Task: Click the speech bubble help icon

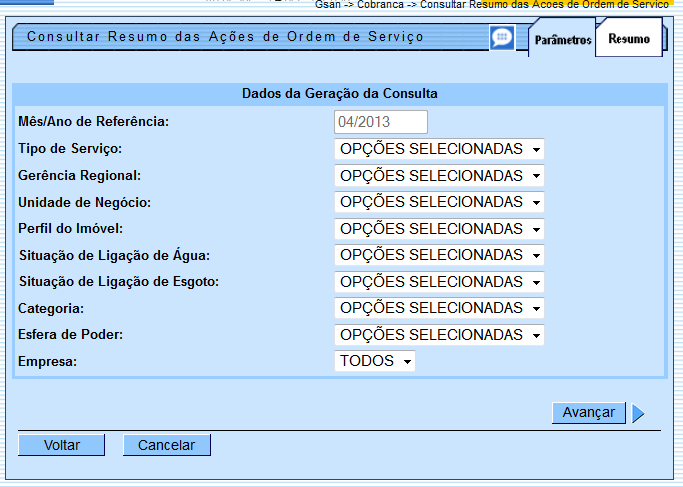Action: click(x=502, y=38)
